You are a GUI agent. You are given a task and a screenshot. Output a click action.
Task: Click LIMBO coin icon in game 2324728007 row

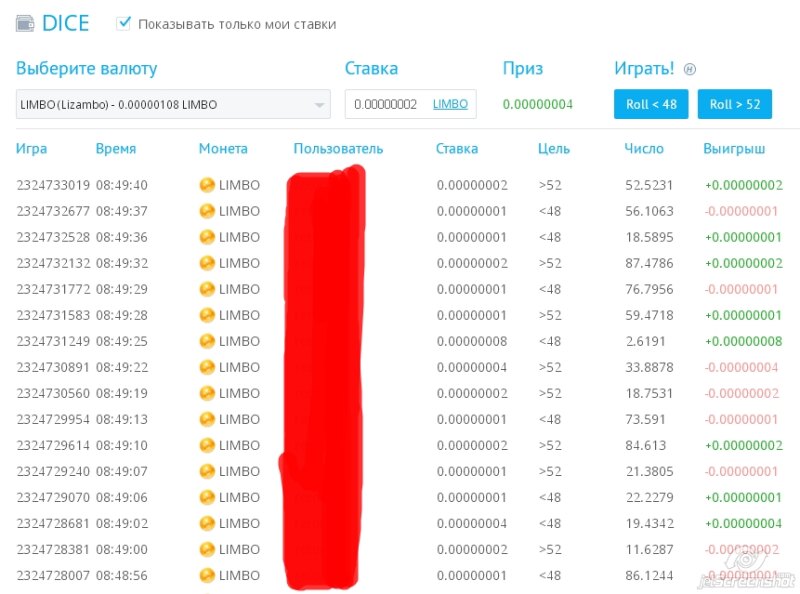pyautogui.click(x=207, y=575)
